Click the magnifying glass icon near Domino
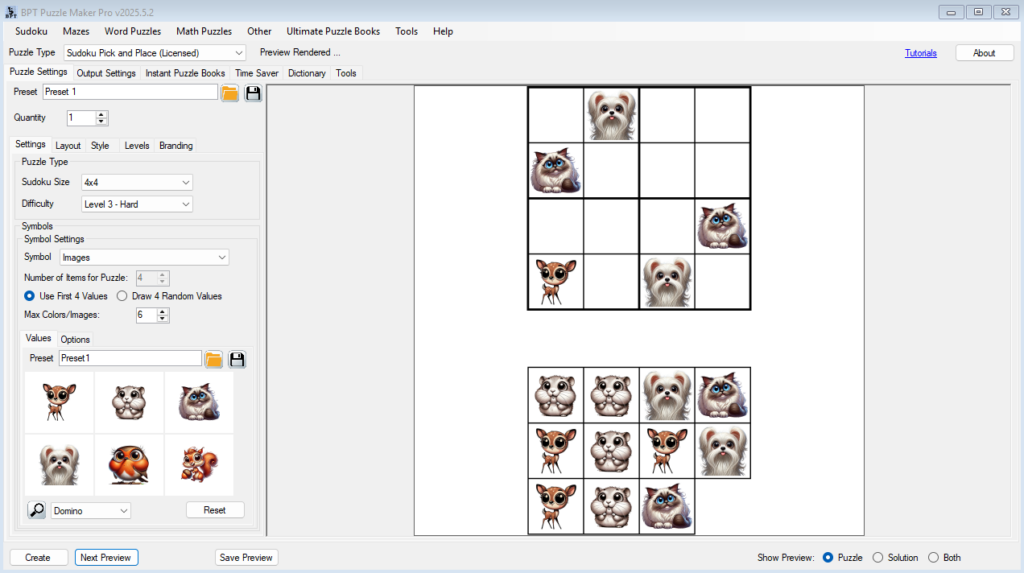Screen dimensions: 1024x573 [36, 510]
